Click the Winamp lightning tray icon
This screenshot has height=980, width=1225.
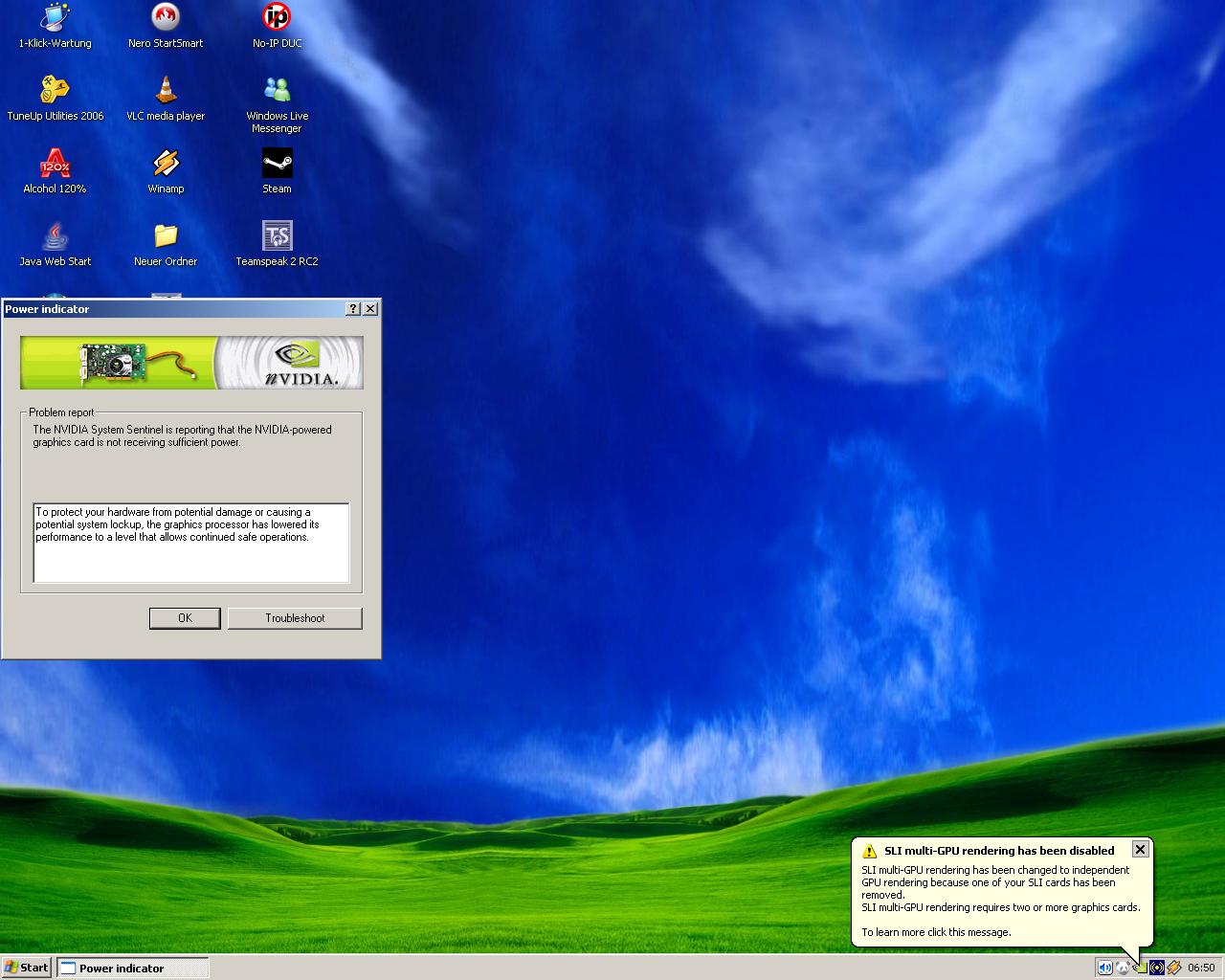click(x=1174, y=968)
